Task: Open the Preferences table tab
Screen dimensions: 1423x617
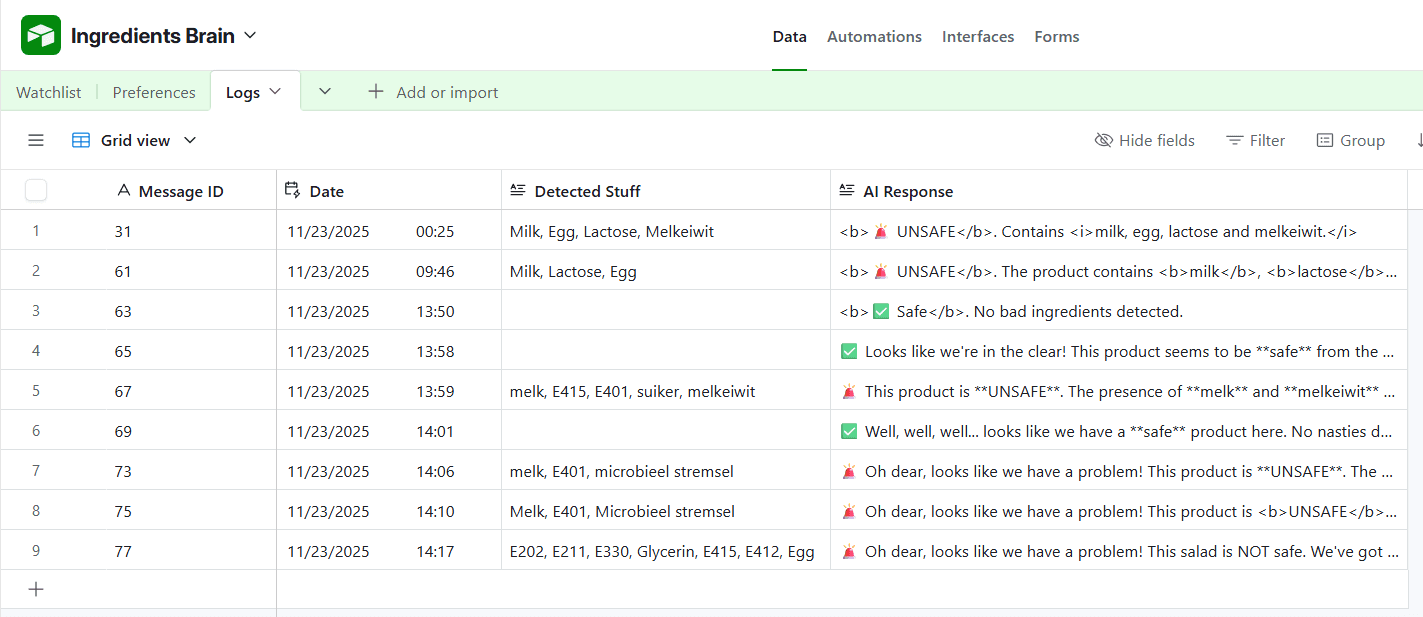Action: point(154,92)
